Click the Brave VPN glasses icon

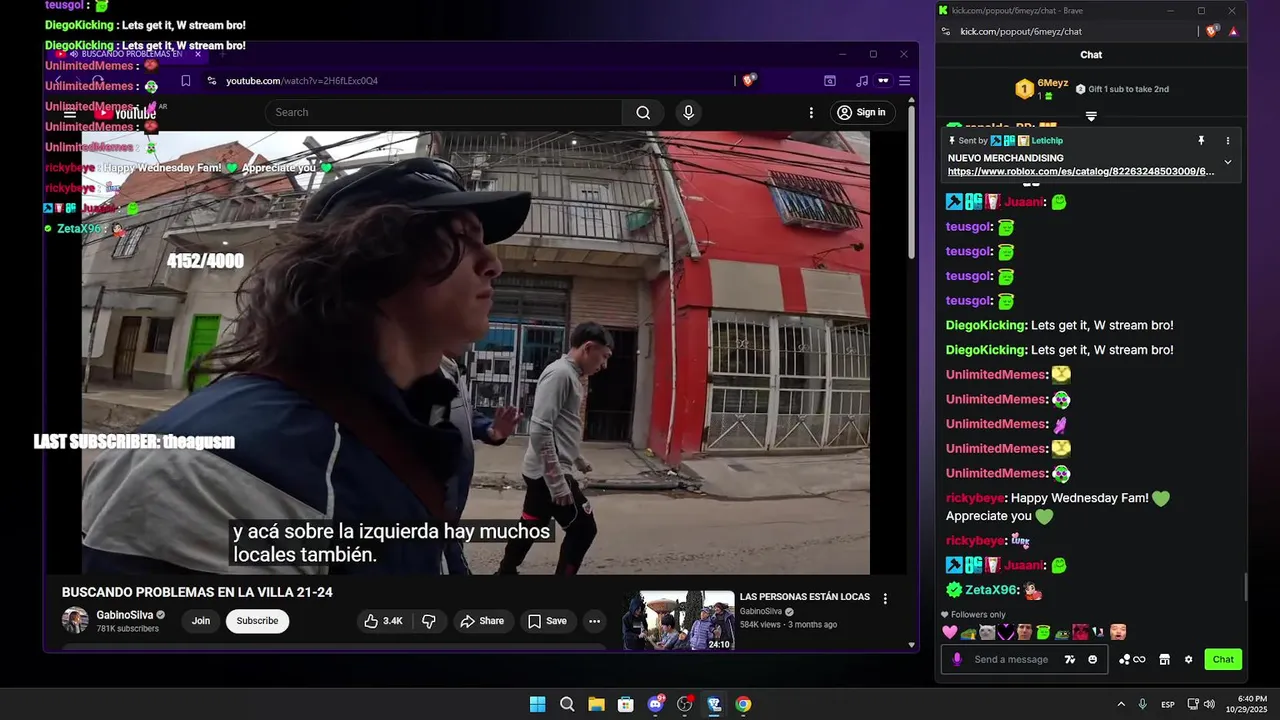(883, 81)
